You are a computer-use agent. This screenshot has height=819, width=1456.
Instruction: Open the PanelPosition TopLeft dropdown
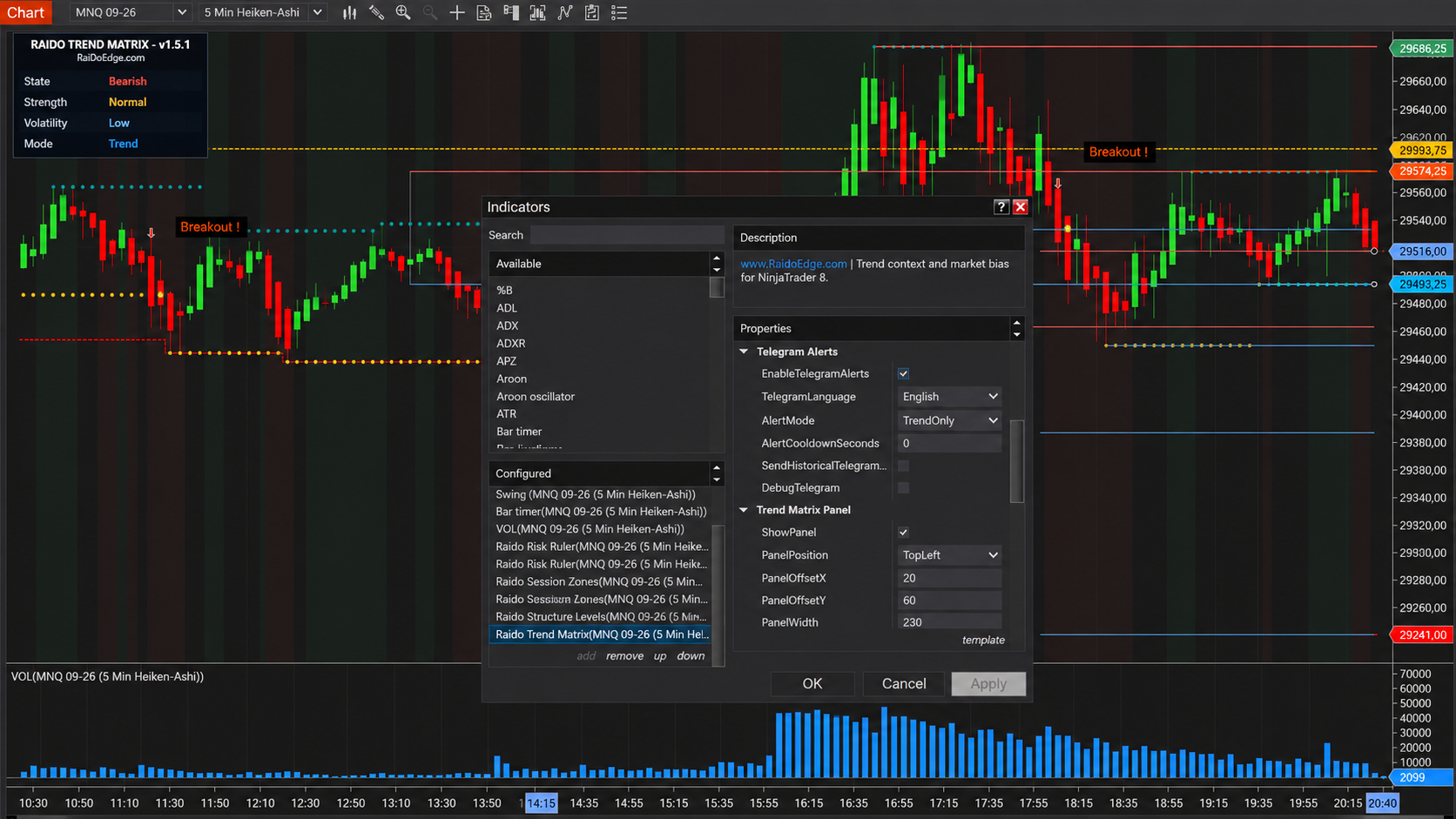click(x=949, y=554)
